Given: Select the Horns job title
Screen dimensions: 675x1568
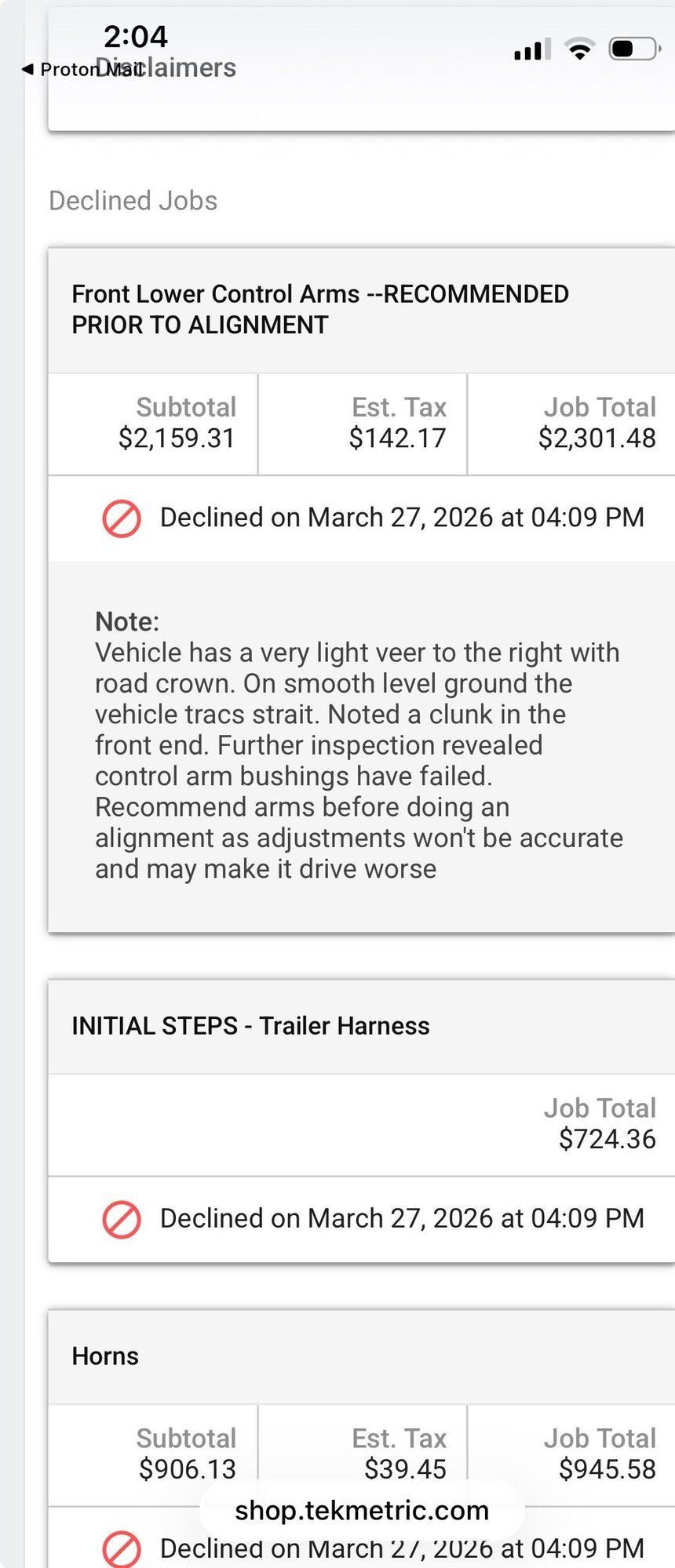Looking at the screenshot, I should (105, 1356).
